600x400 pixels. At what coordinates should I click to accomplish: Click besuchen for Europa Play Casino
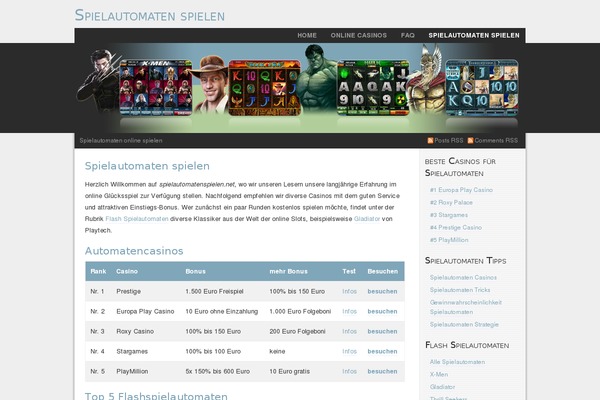click(382, 311)
